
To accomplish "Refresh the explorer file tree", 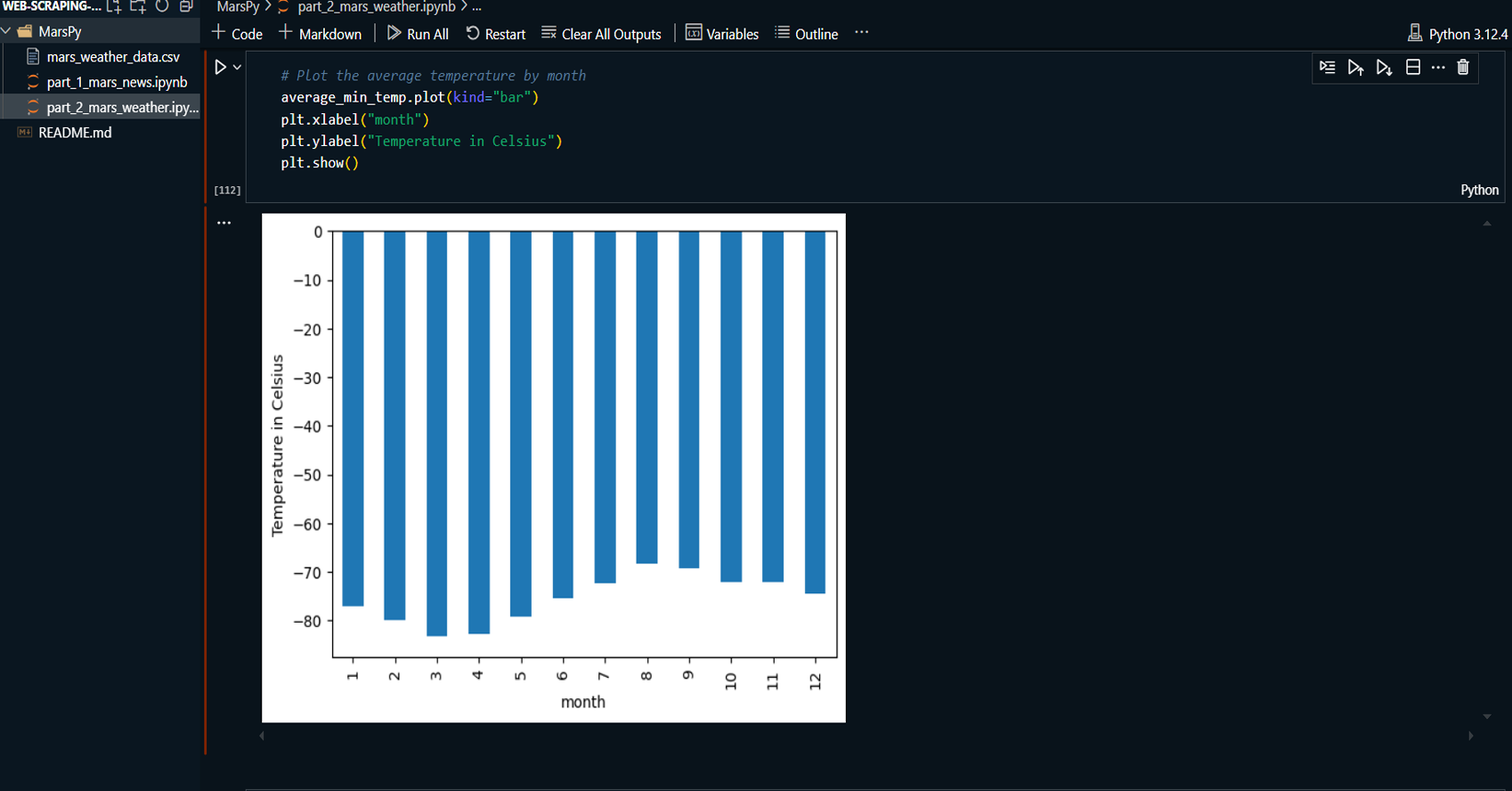I will tap(162, 7).
